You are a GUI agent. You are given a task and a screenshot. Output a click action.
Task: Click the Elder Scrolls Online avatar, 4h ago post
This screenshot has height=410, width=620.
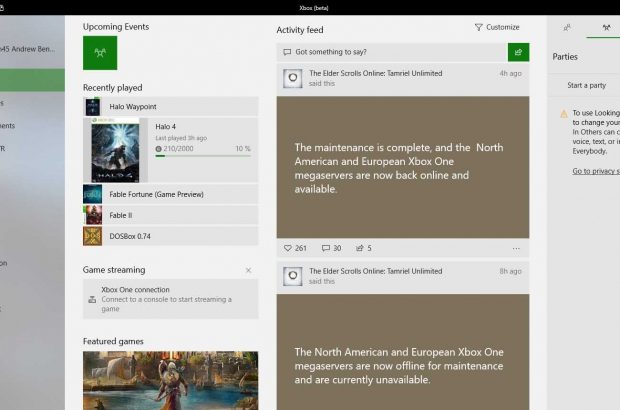pos(292,78)
